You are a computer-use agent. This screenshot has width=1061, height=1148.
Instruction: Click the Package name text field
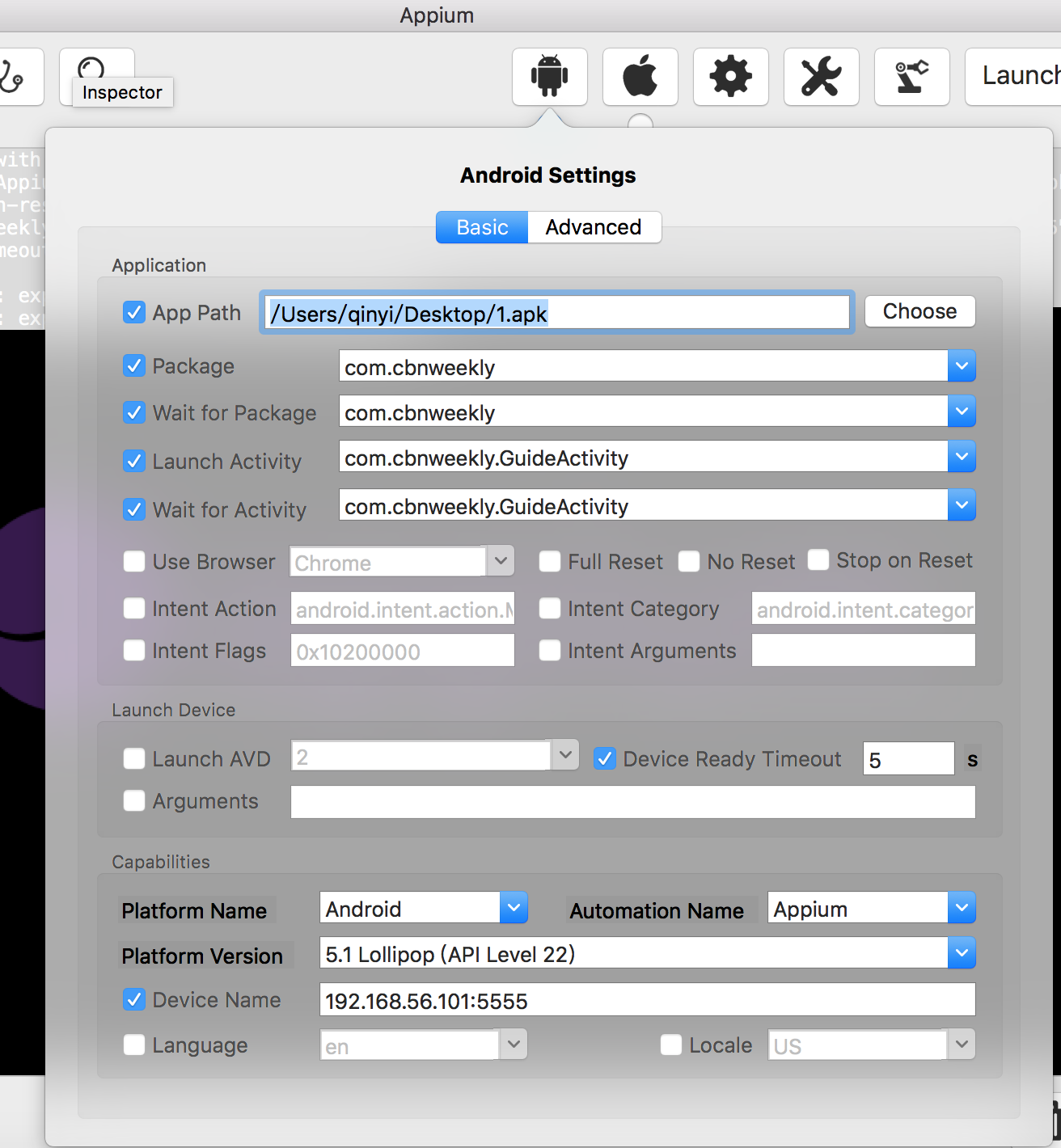pos(644,365)
